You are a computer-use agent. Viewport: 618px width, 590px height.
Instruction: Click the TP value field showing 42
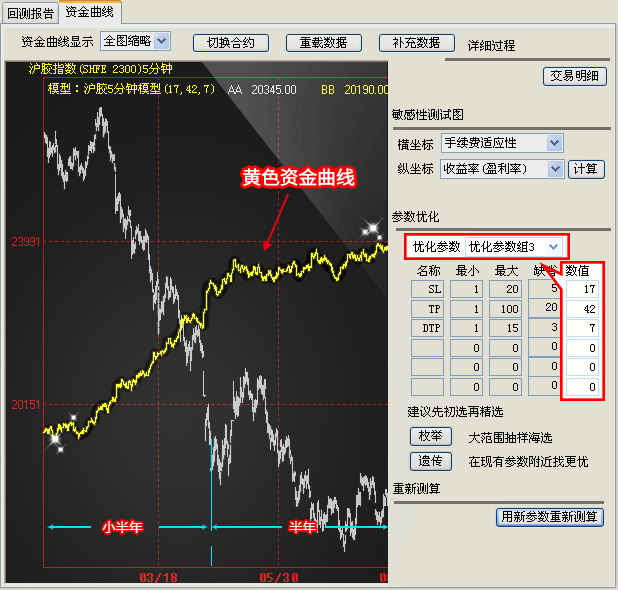point(583,309)
